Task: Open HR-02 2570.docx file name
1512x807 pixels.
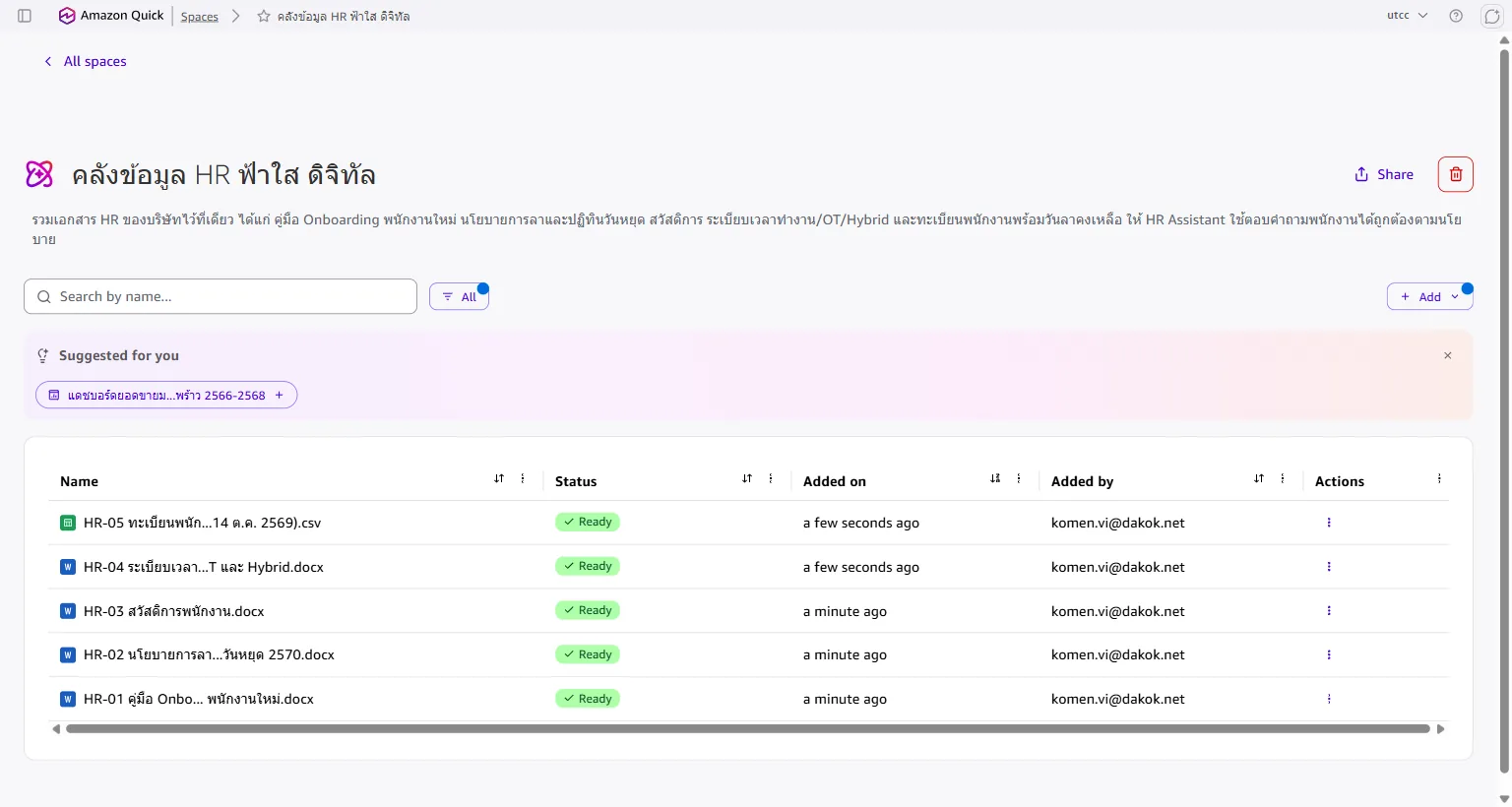Action: coord(209,654)
